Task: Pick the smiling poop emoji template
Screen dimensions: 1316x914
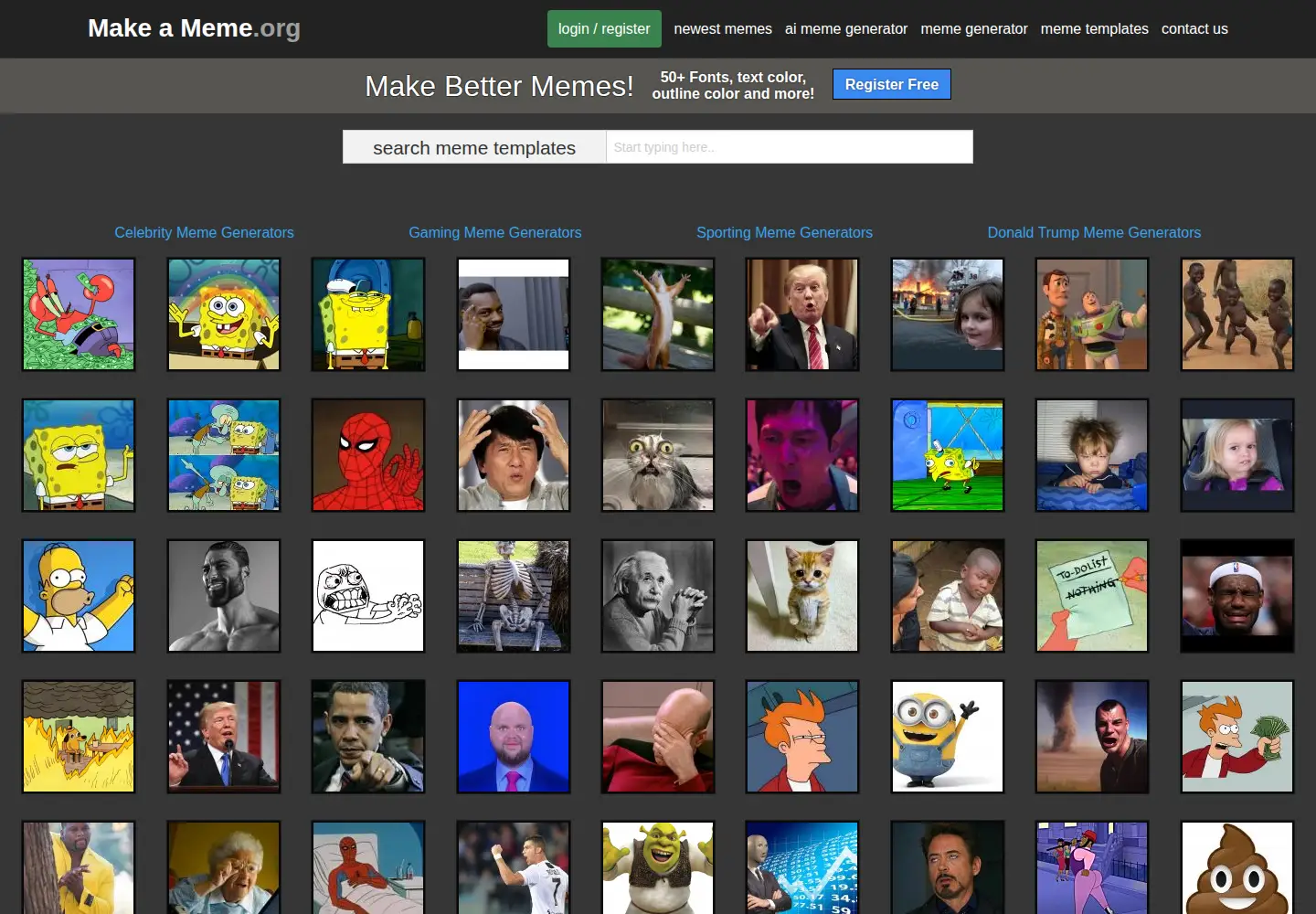Action: [1237, 867]
